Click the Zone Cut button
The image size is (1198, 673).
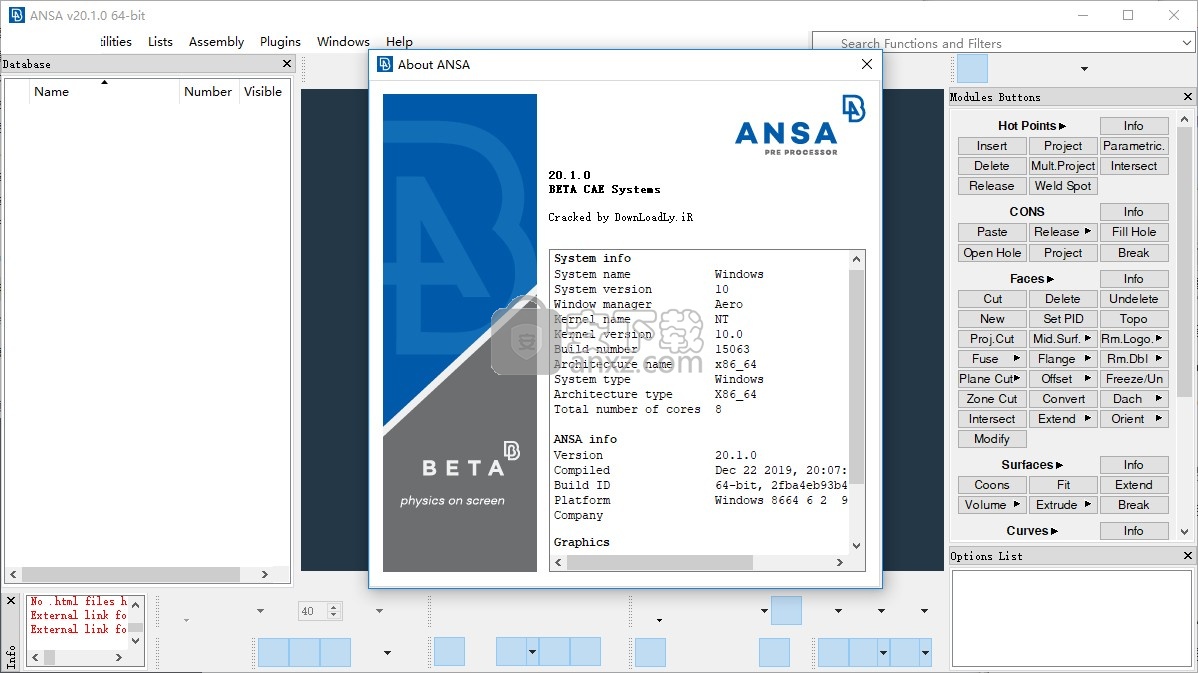point(992,399)
